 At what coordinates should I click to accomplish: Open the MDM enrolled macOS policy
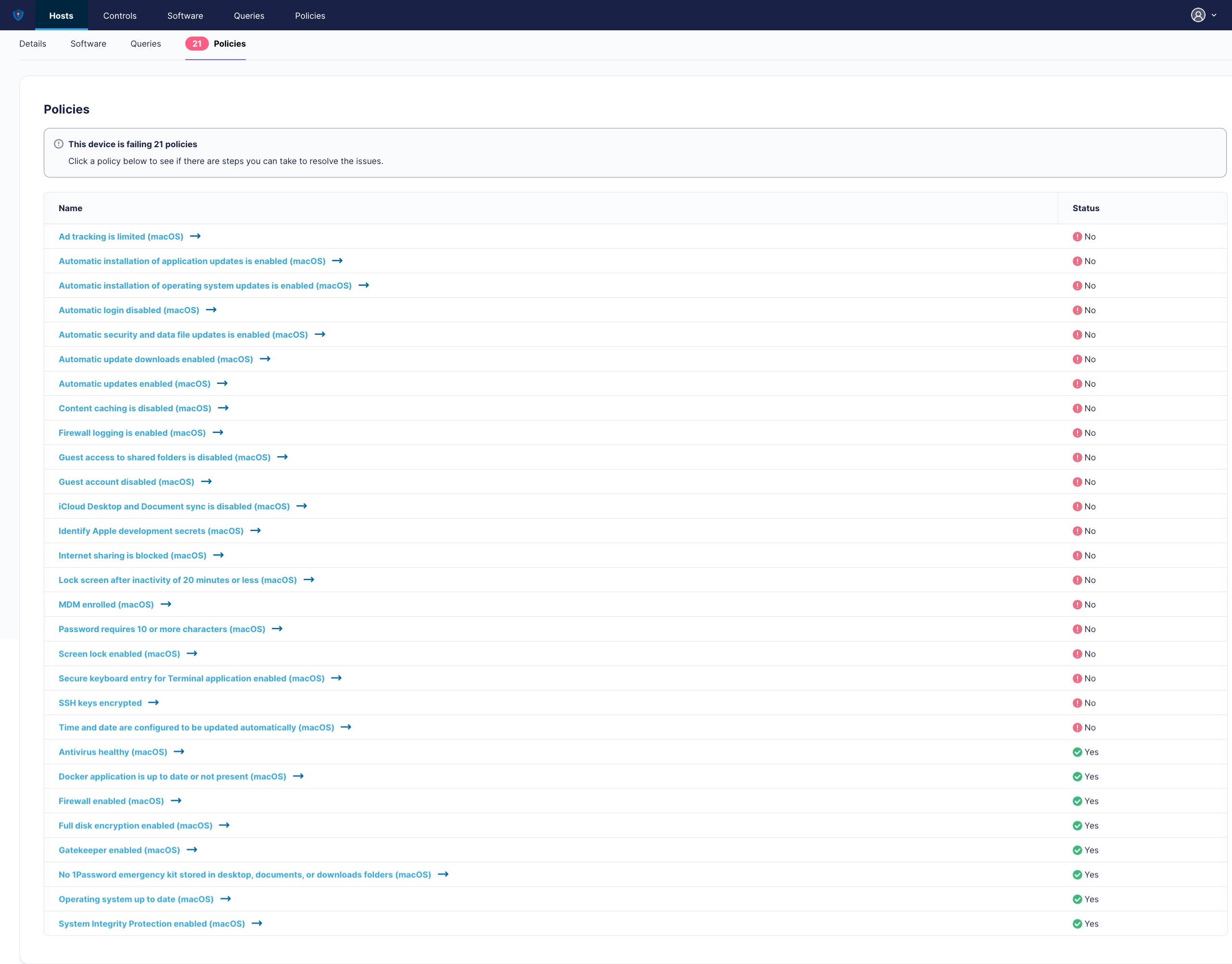coord(106,604)
